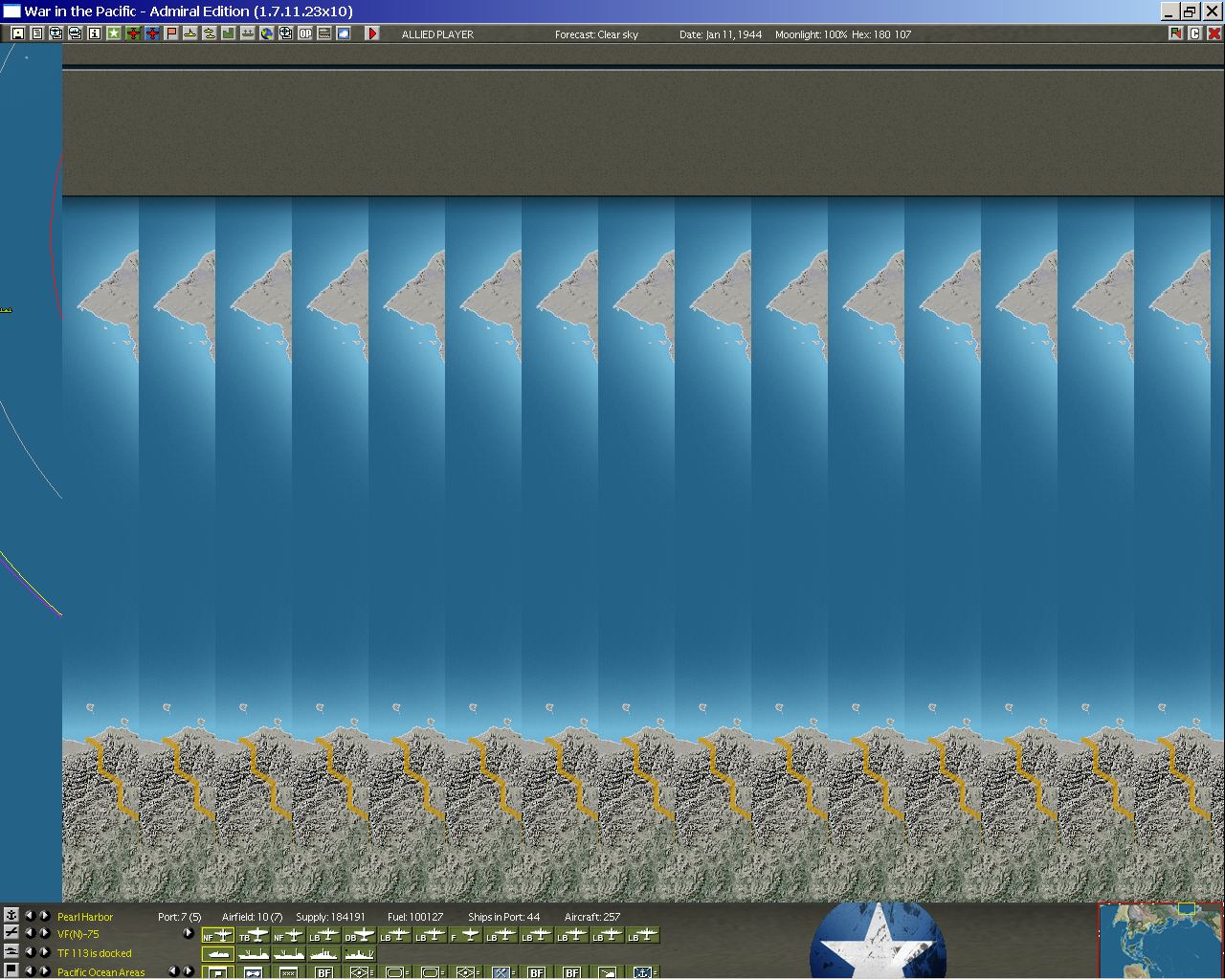
Task: Click left arrow immediately before Pacific Ocean Areas
Action: [x=29, y=971]
